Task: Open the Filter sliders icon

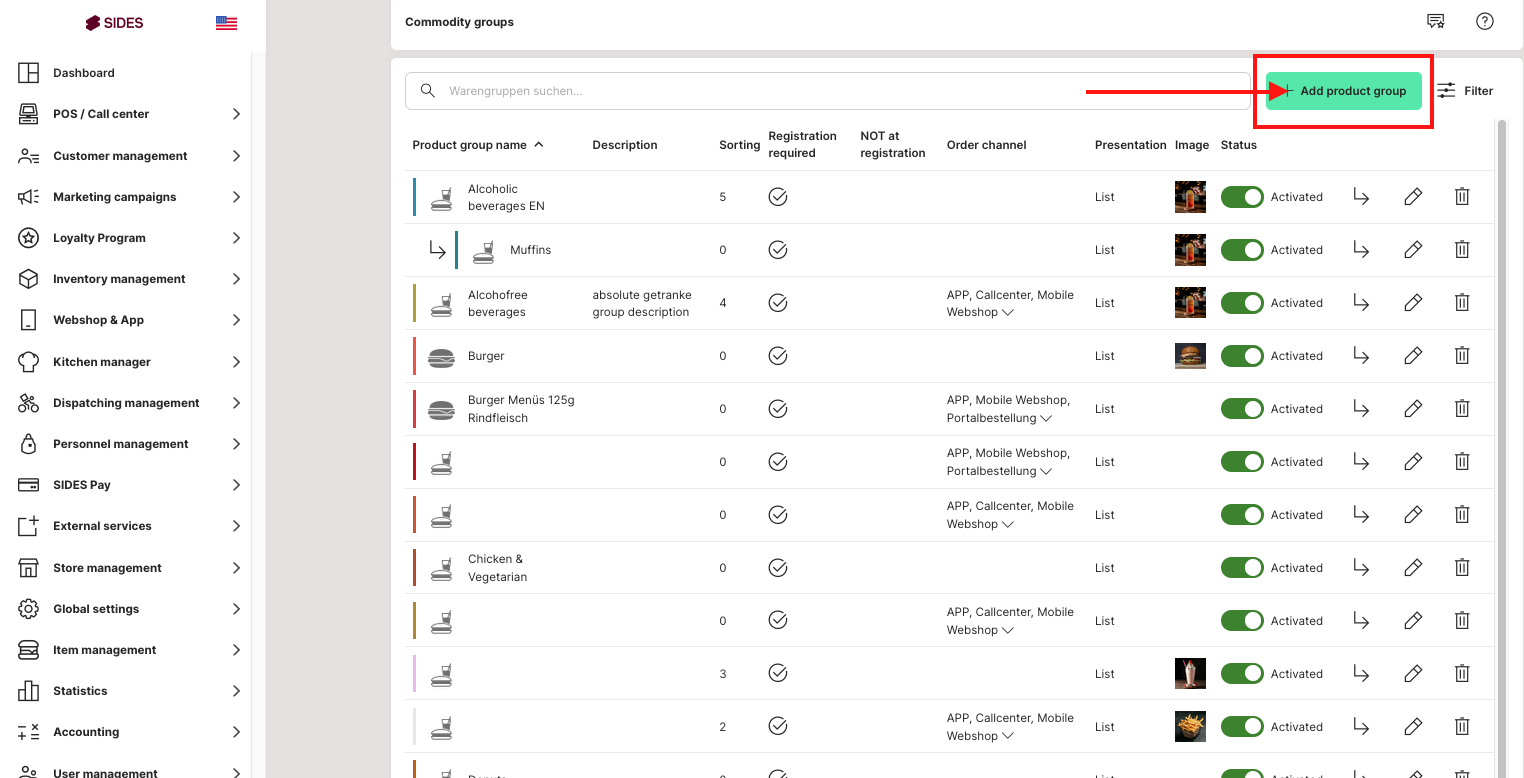Action: [1446, 91]
